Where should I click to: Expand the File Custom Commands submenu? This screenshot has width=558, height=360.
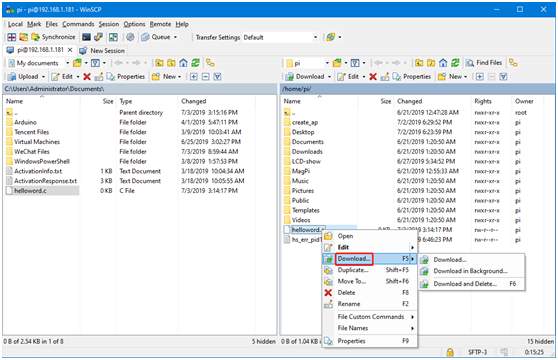click(x=370, y=317)
